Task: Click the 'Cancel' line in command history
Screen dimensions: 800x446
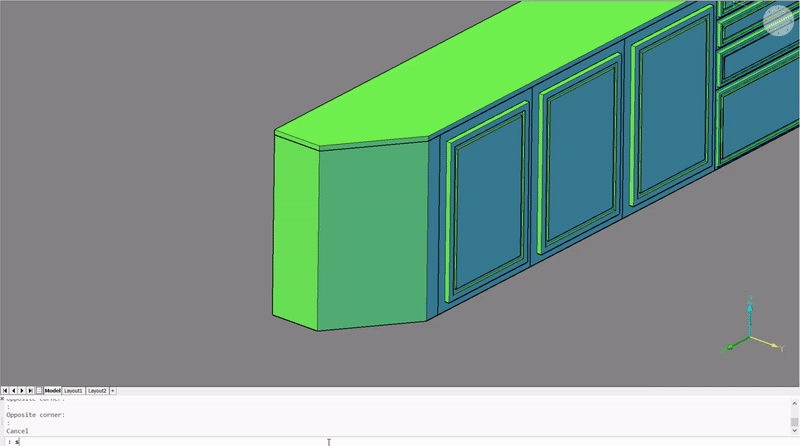Action: [x=17, y=431]
